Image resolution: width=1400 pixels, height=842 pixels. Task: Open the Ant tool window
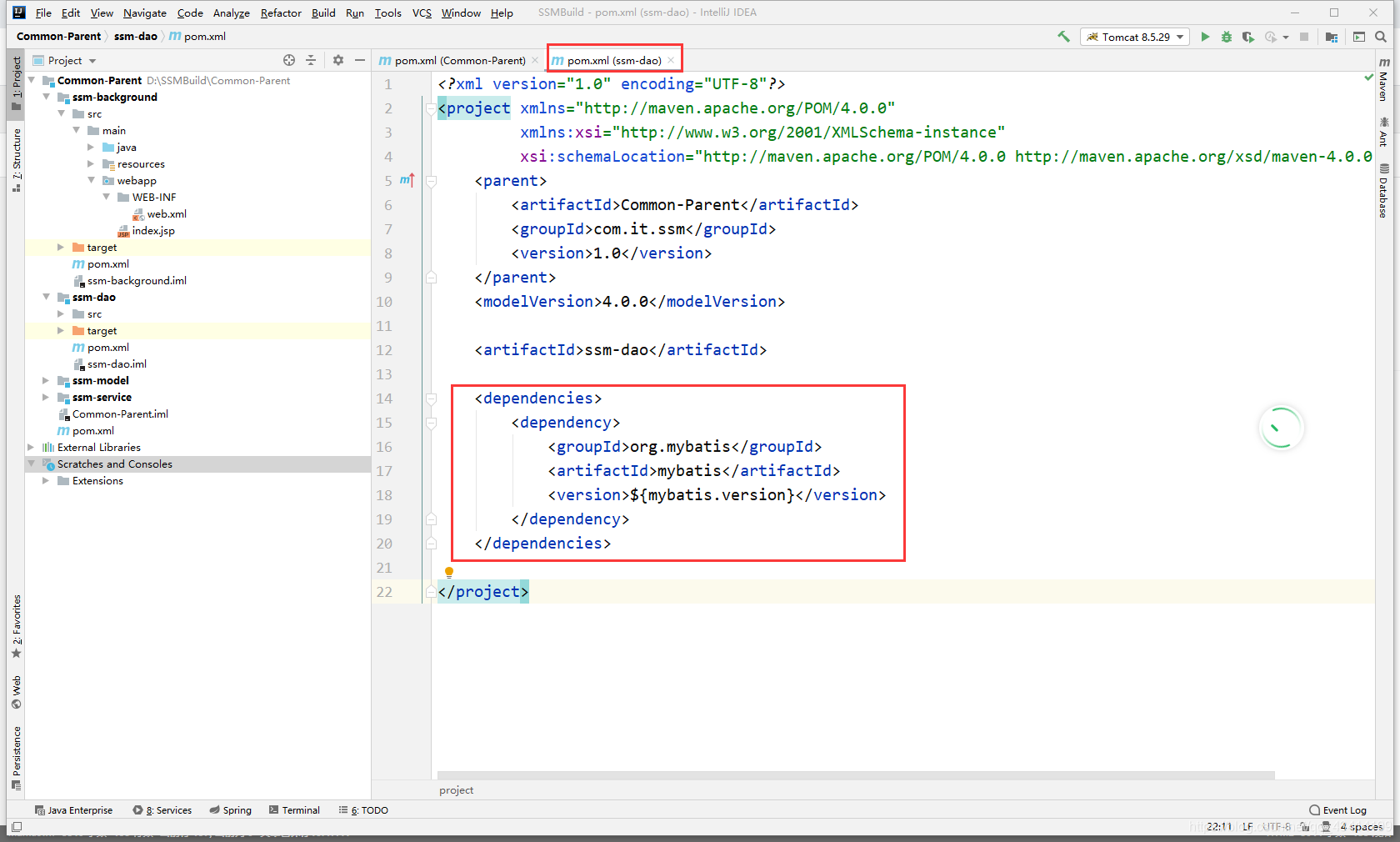pos(1384,132)
